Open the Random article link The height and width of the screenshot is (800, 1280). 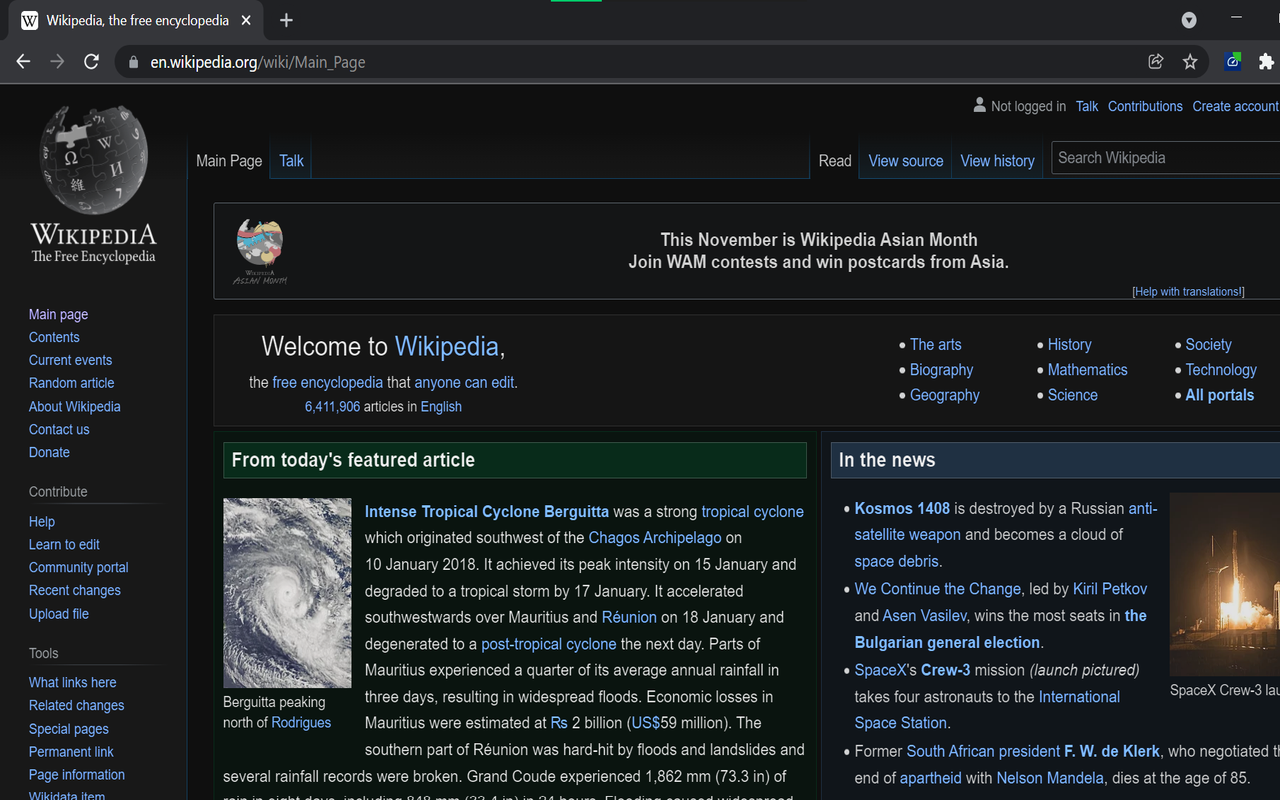pyautogui.click(x=71, y=382)
